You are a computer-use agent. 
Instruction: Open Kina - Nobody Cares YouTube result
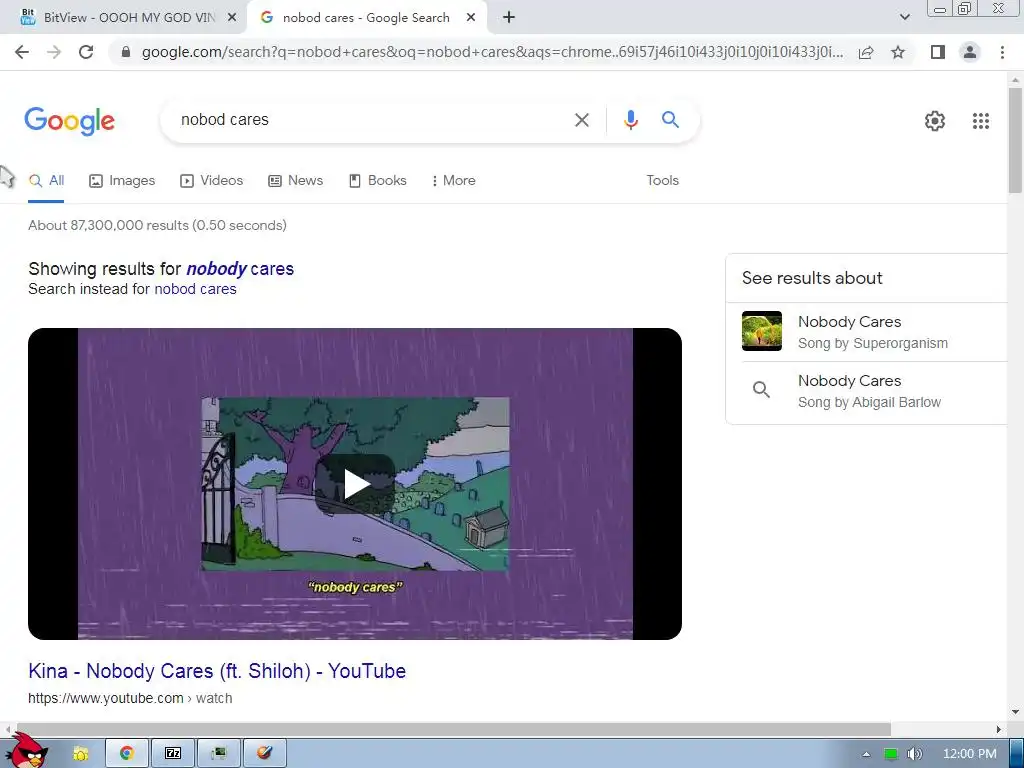[x=217, y=671]
